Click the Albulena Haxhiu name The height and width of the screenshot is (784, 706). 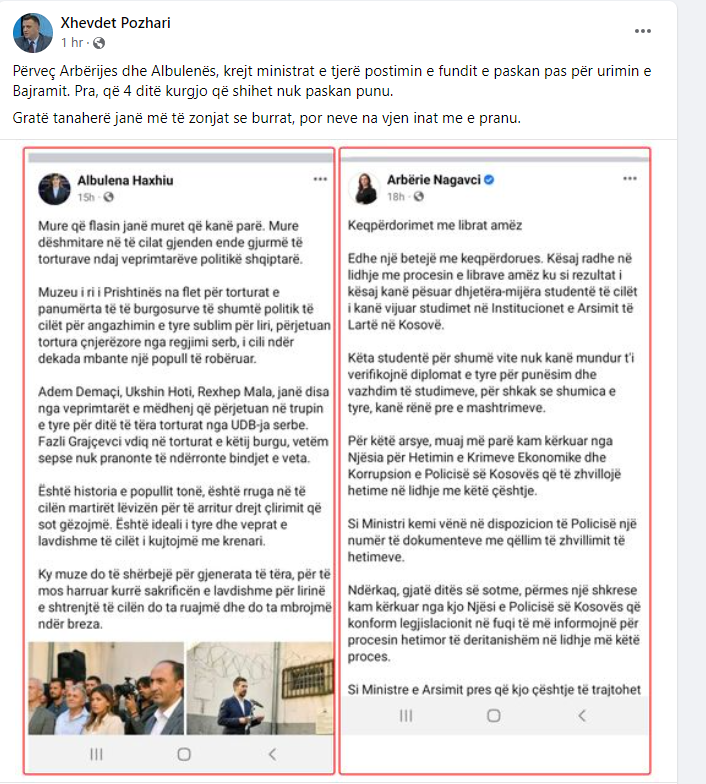(x=126, y=180)
